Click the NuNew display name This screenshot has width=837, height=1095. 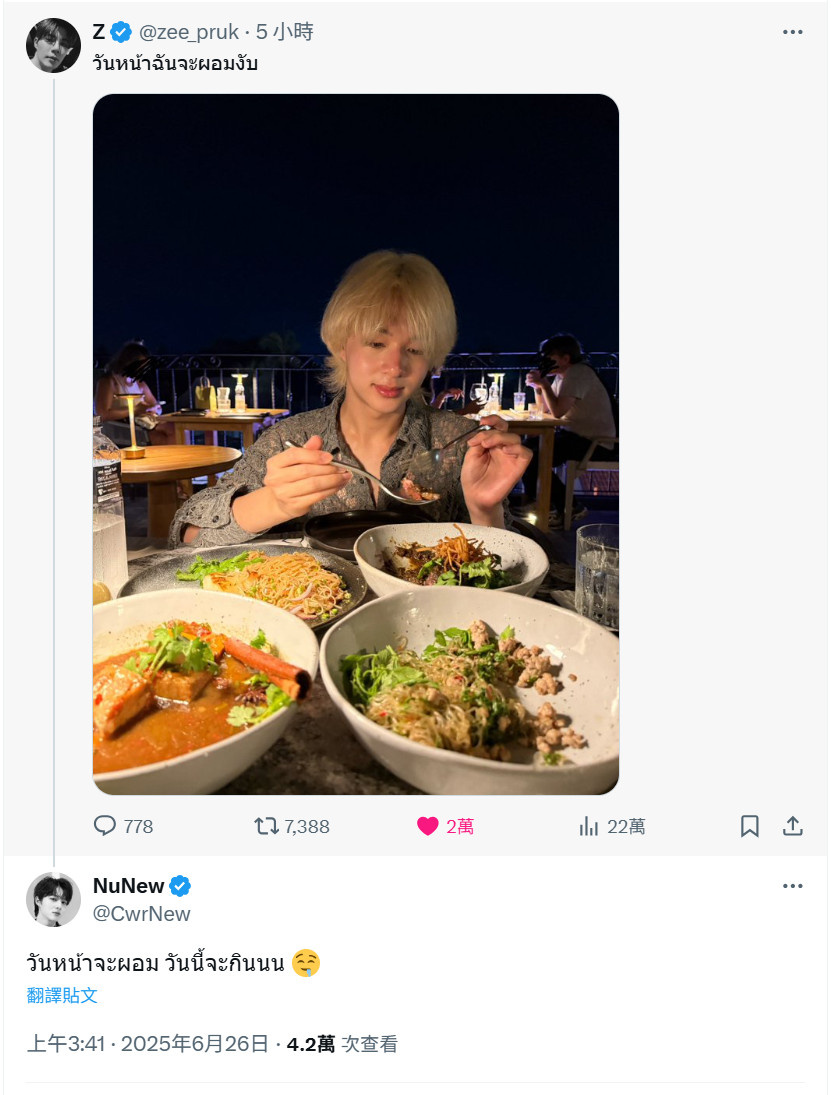pos(128,885)
